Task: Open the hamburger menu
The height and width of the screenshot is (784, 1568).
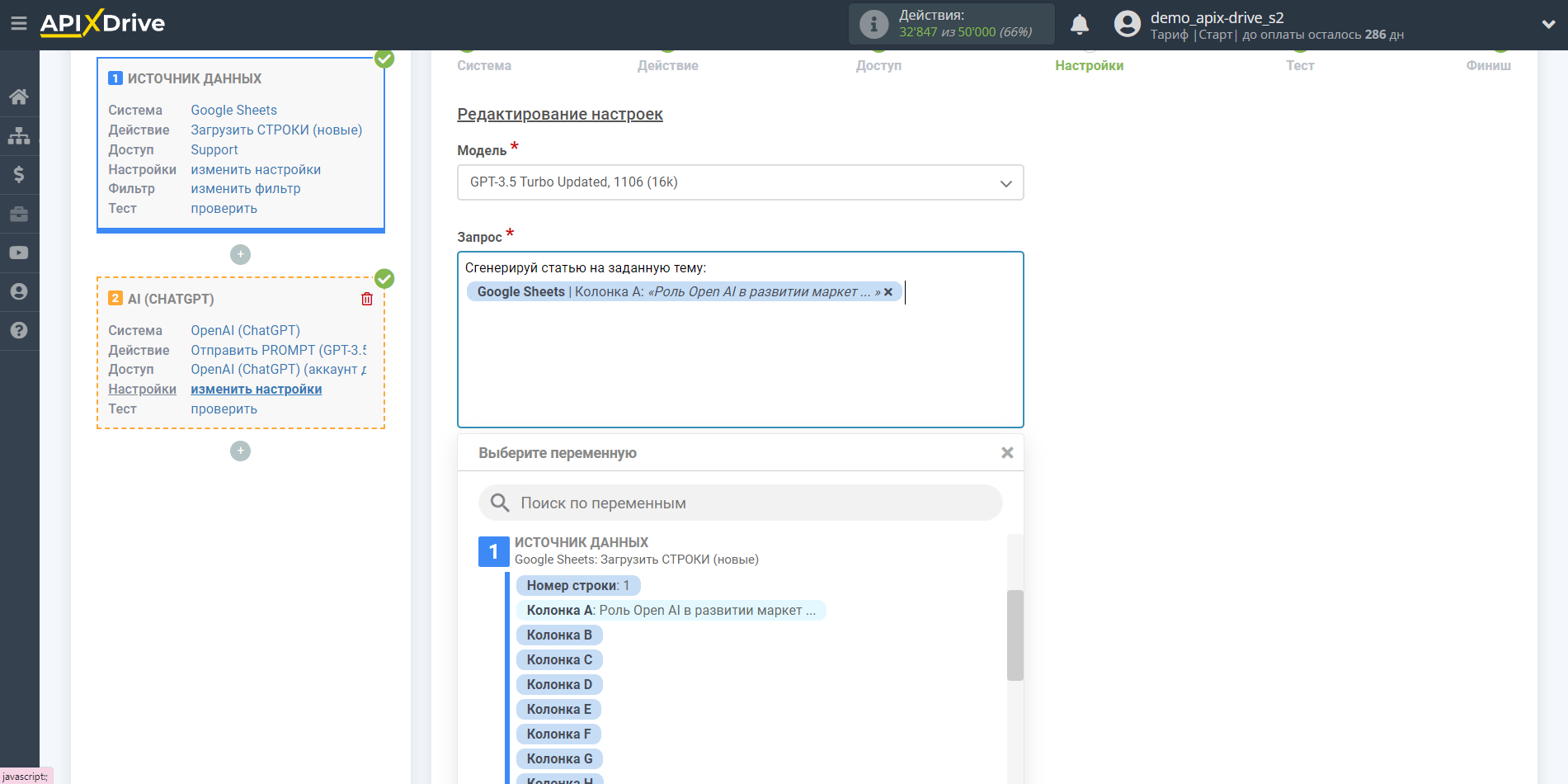Action: (x=19, y=24)
